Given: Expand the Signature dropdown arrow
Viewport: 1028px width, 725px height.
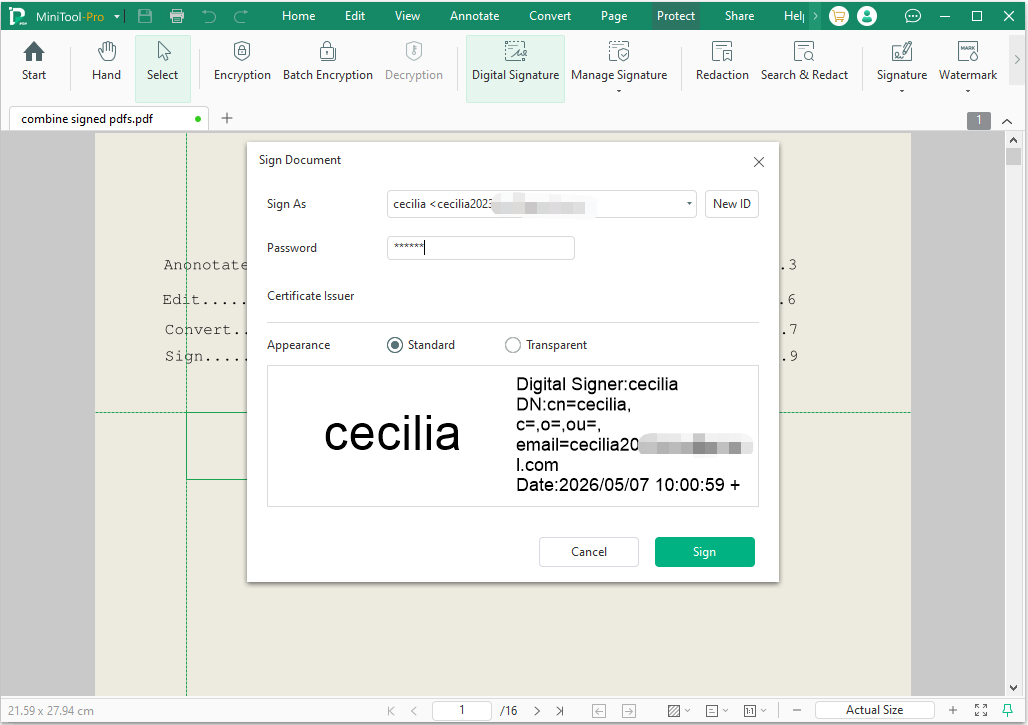Looking at the screenshot, I should point(901,91).
